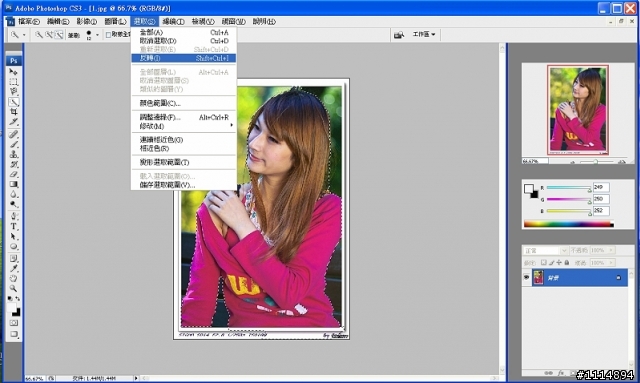The image size is (640, 383).
Task: Select the Healing Brush tool
Action: pos(13,134)
